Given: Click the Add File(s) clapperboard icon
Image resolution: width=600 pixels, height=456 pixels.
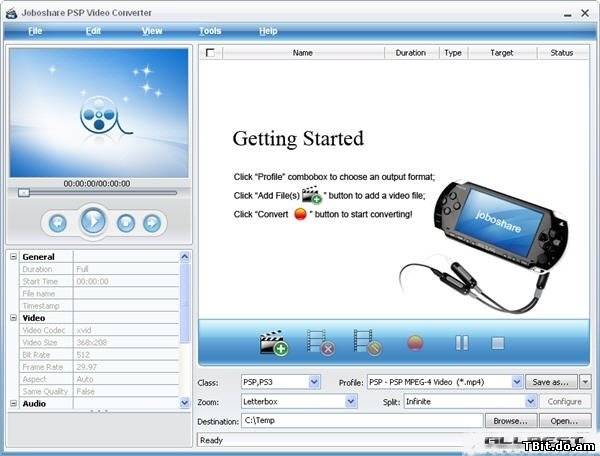Looking at the screenshot, I should point(274,342).
